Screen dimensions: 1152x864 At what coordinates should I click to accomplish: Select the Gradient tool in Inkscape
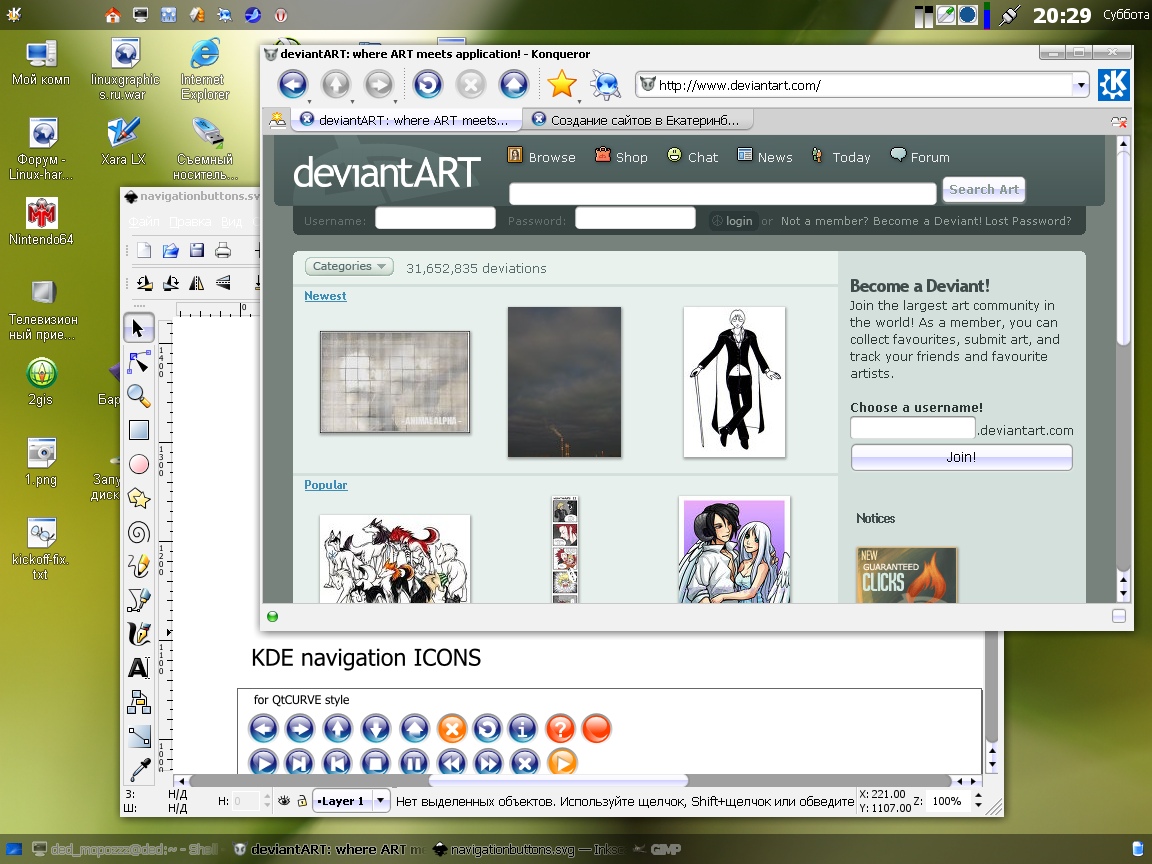click(x=138, y=735)
